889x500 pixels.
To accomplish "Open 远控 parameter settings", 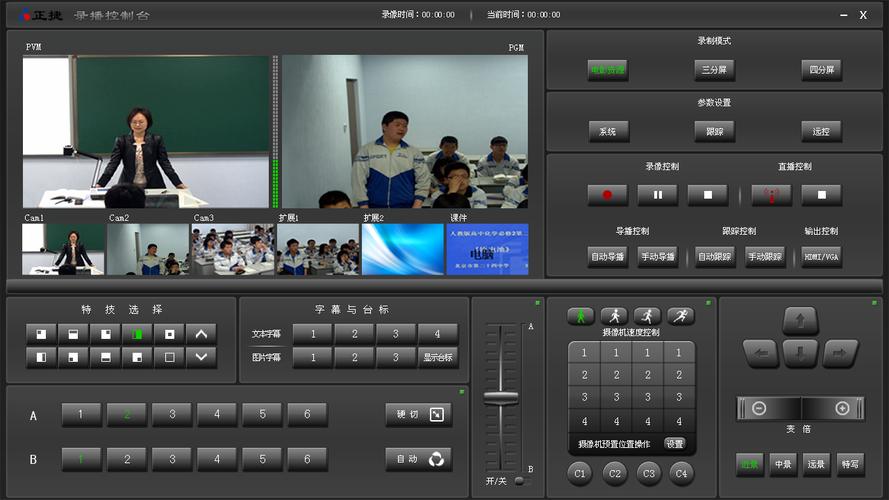I will pos(822,132).
